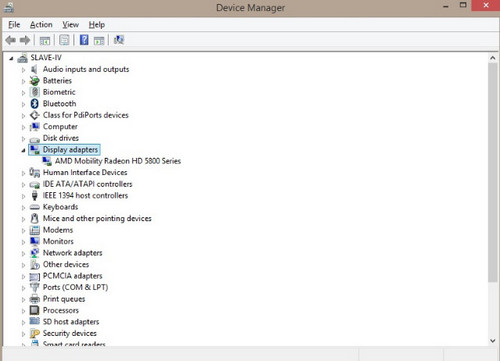Click the Action Pane toolbar icon
Image resolution: width=500 pixels, height=361 pixels.
[99, 41]
